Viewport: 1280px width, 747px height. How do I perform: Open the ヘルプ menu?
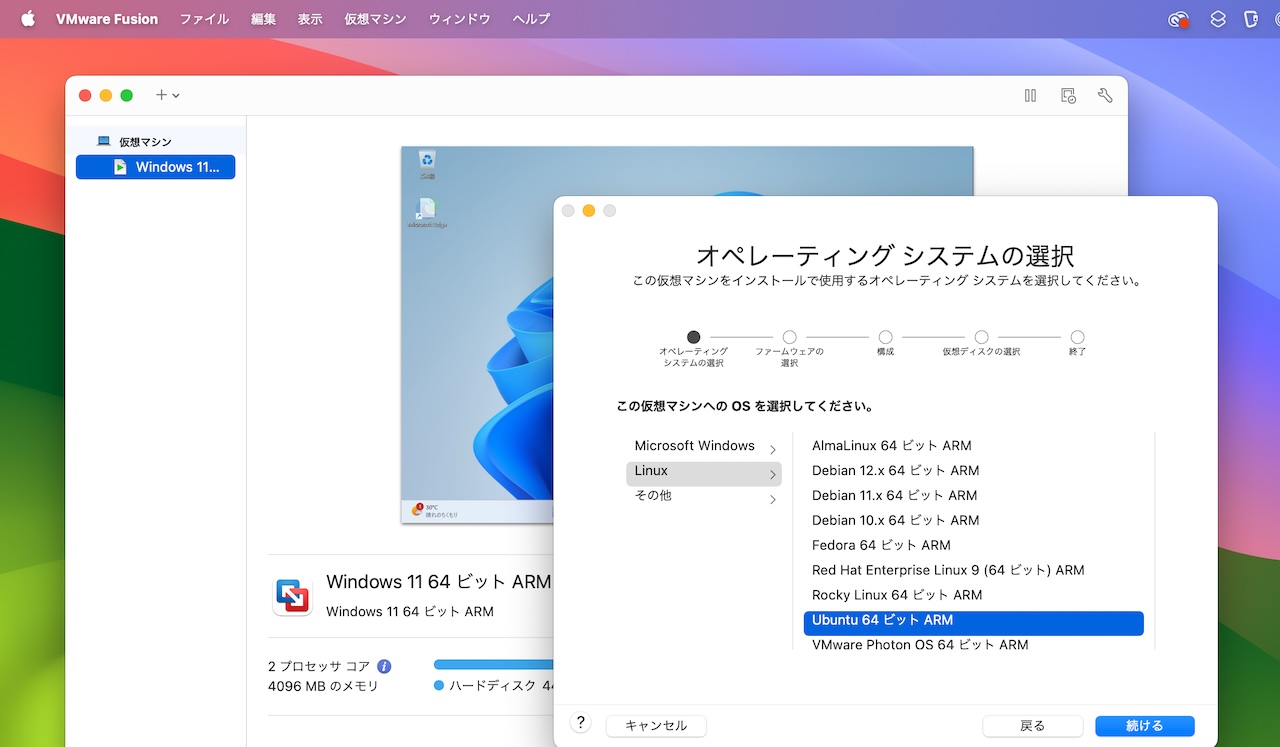[x=531, y=19]
